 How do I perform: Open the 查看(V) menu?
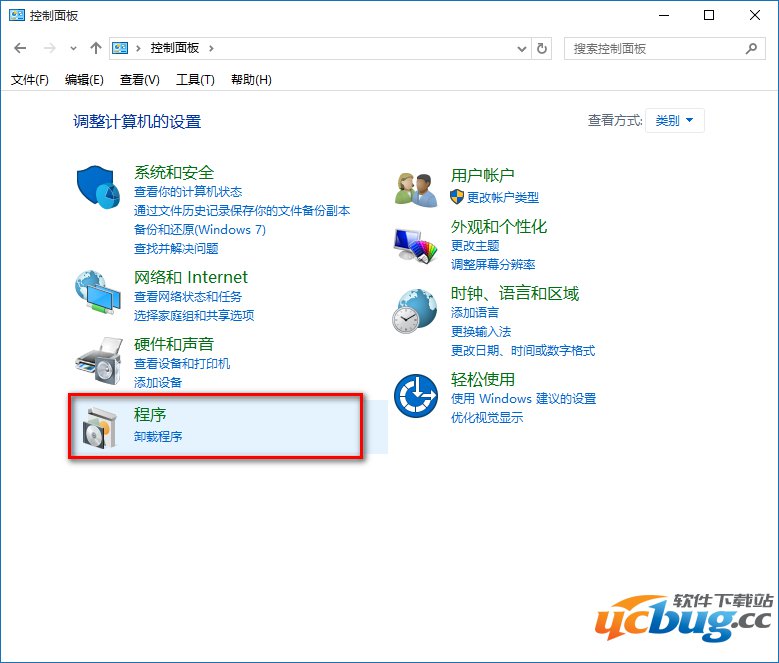pyautogui.click(x=139, y=80)
